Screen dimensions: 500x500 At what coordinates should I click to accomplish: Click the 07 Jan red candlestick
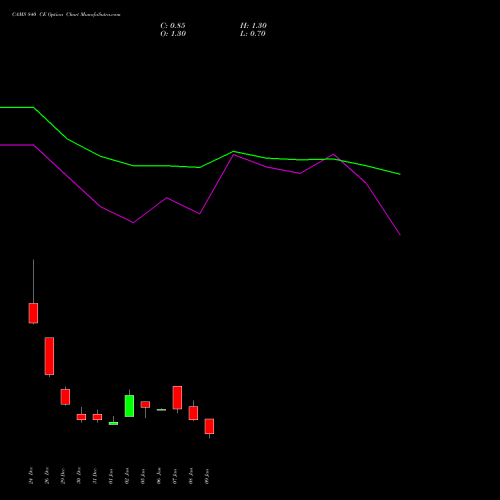[x=177, y=397]
